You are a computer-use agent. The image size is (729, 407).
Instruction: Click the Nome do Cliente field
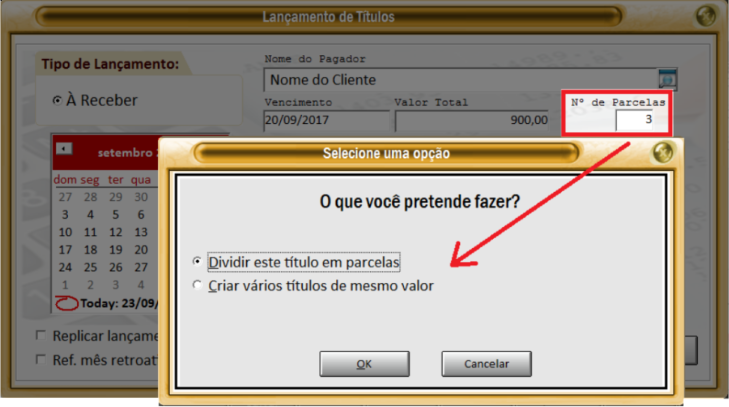461,80
